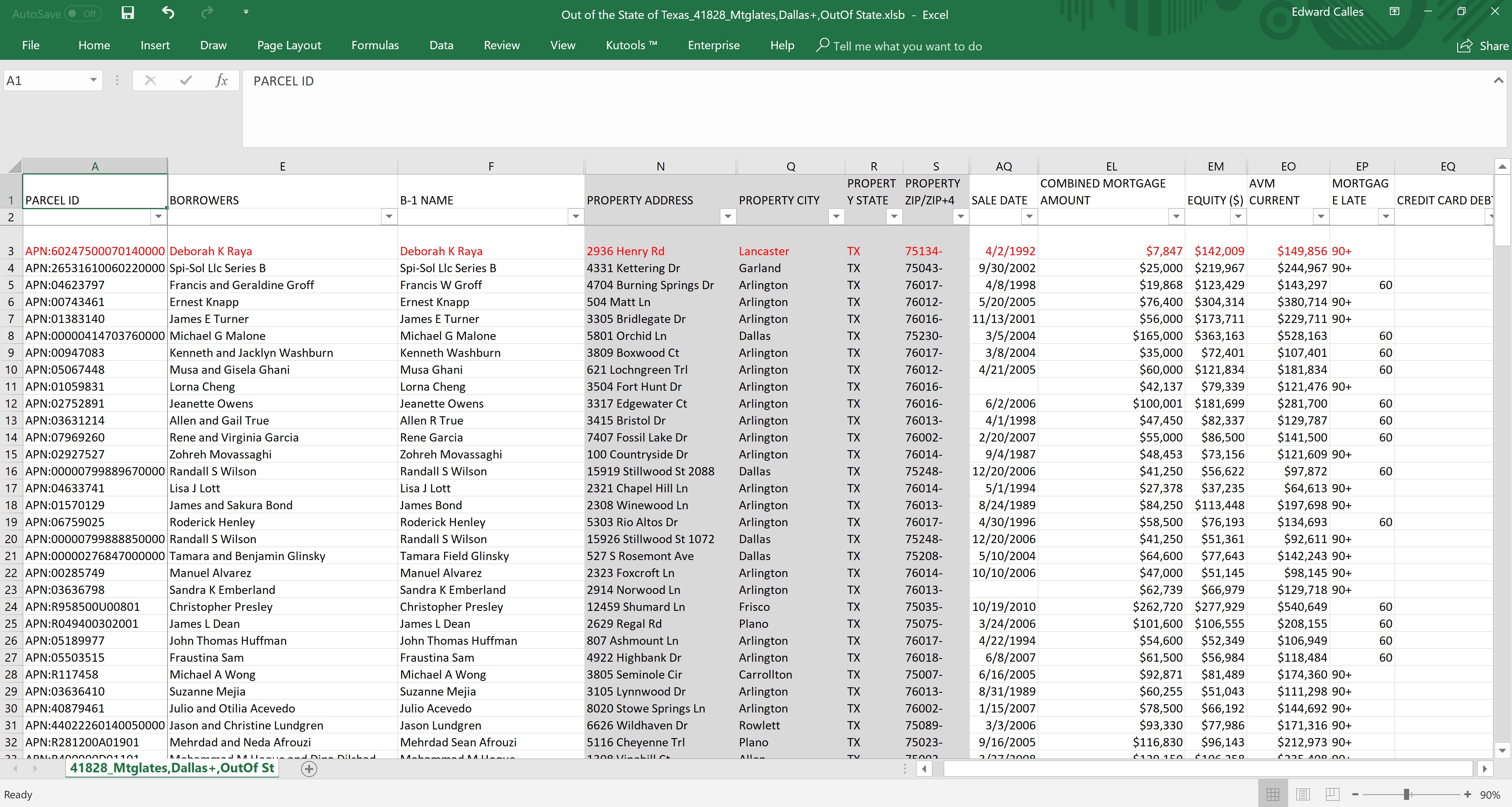Viewport: 1512px width, 807px height.
Task: Click previous sheet navigation arrow
Action: click(x=15, y=768)
